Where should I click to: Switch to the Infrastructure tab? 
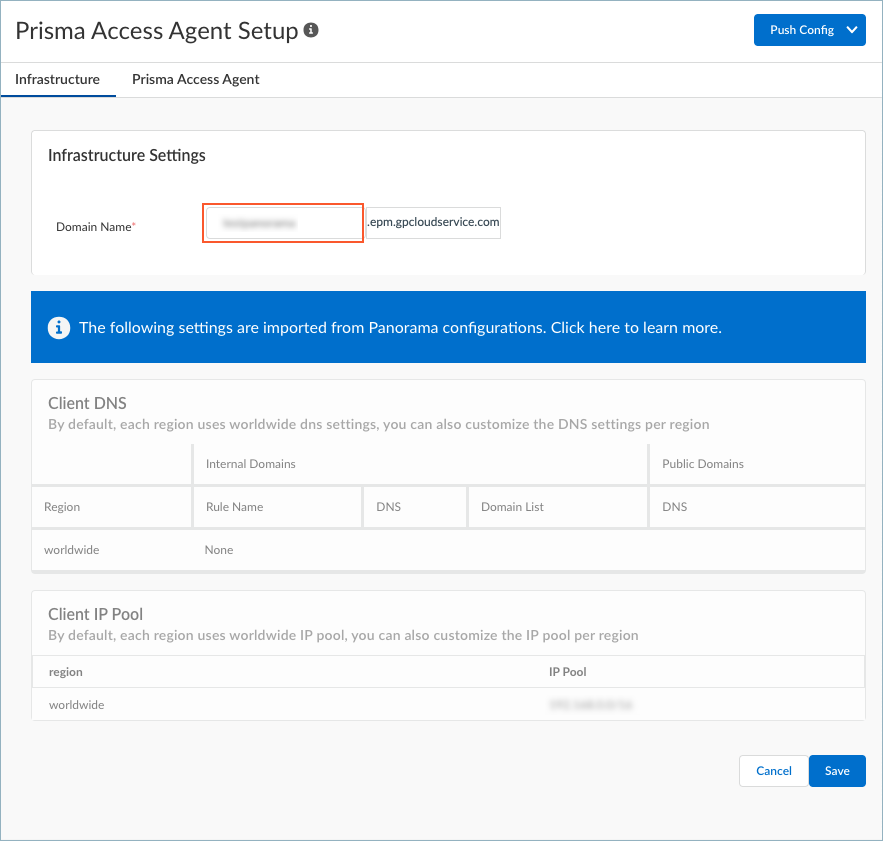point(57,80)
